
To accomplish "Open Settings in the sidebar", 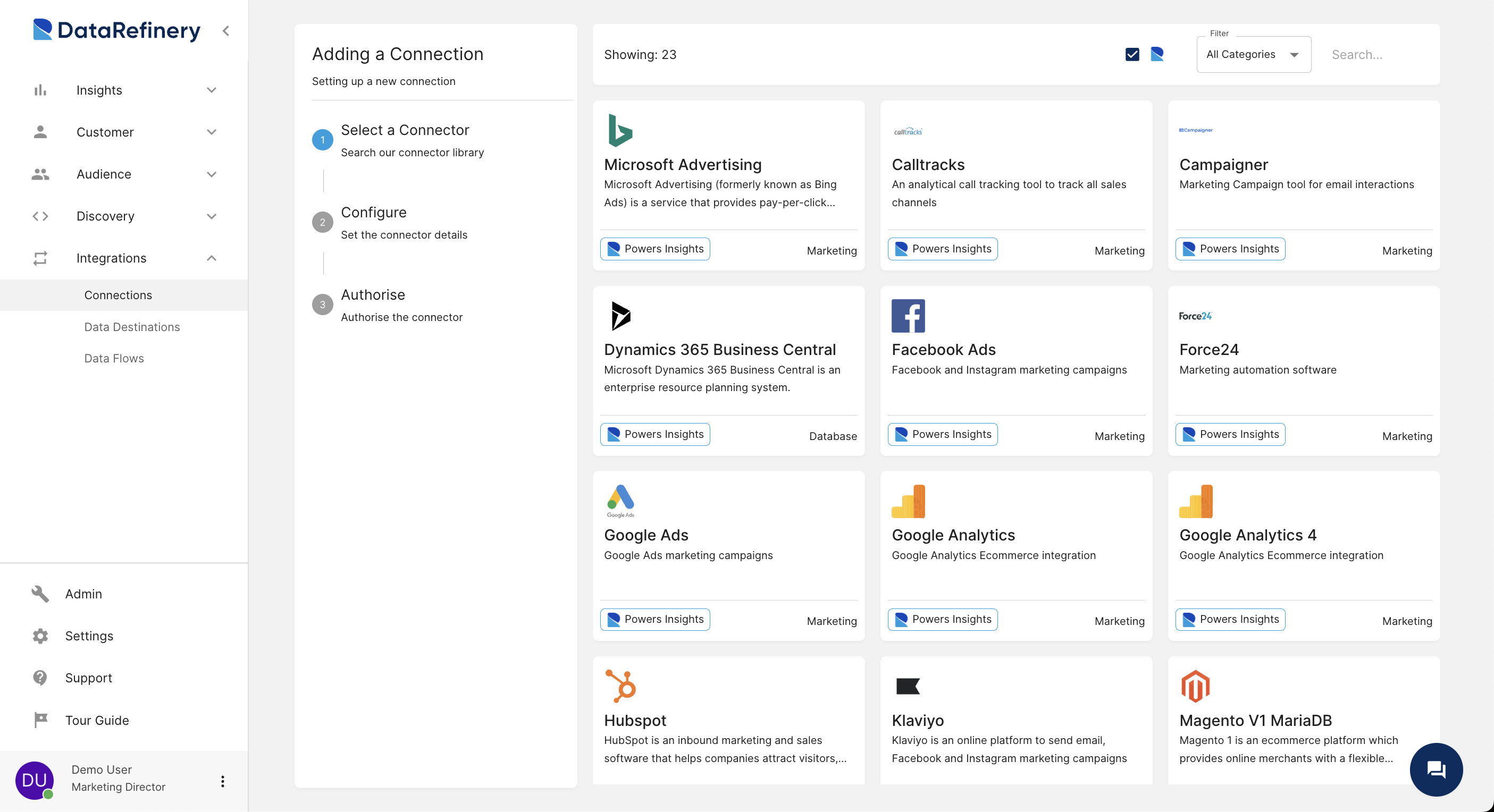I will pos(89,636).
